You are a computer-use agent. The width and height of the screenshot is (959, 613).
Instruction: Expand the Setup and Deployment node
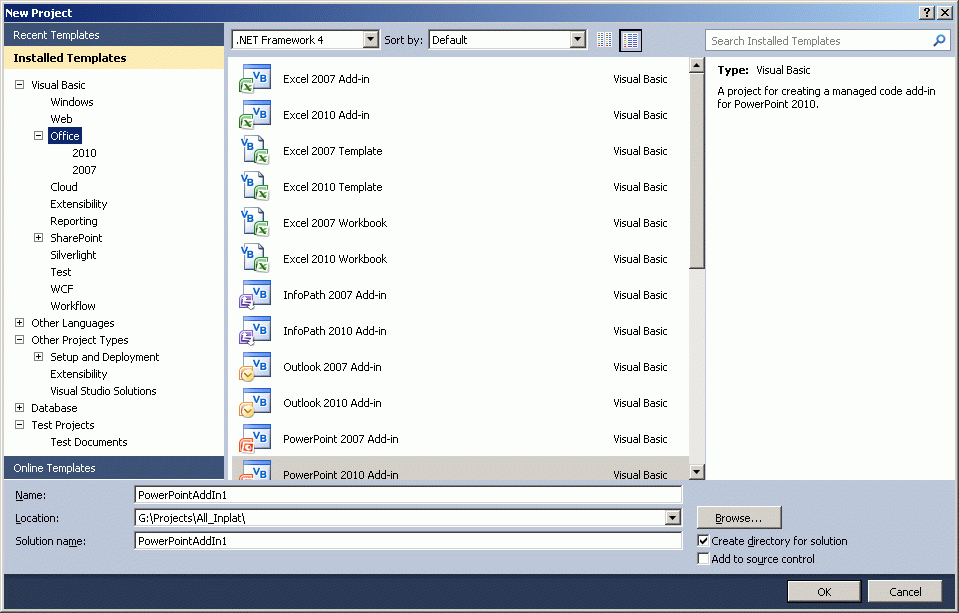(x=39, y=357)
